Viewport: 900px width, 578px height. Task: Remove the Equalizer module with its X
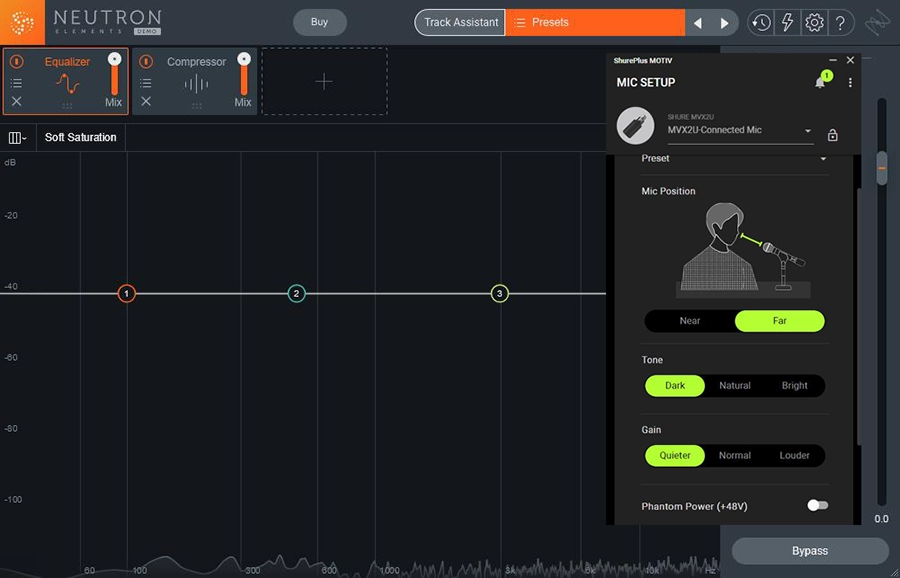[16, 101]
